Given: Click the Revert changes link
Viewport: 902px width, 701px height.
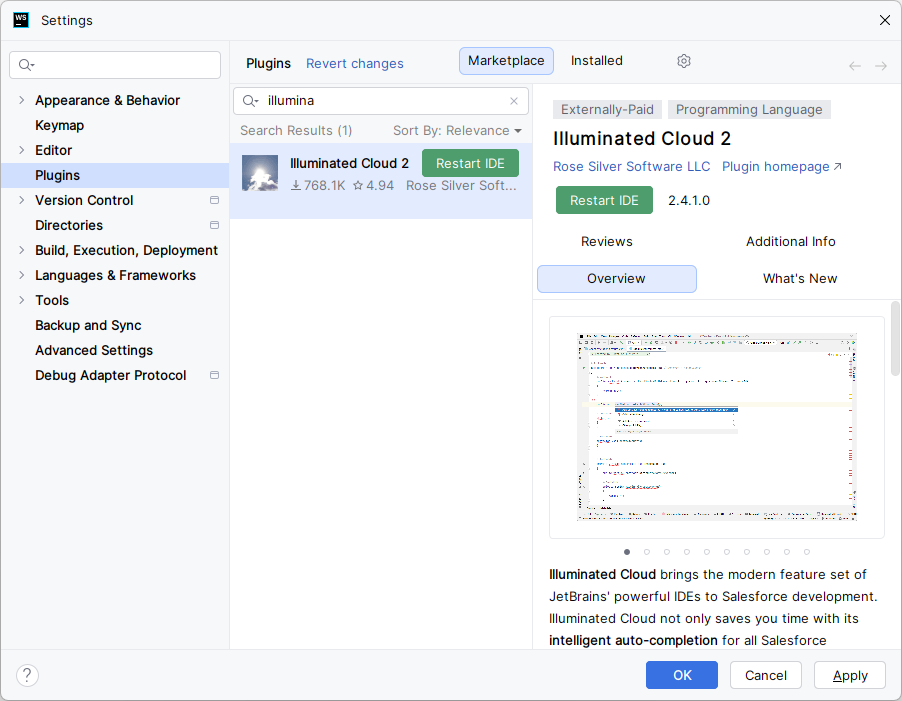Looking at the screenshot, I should 354,64.
